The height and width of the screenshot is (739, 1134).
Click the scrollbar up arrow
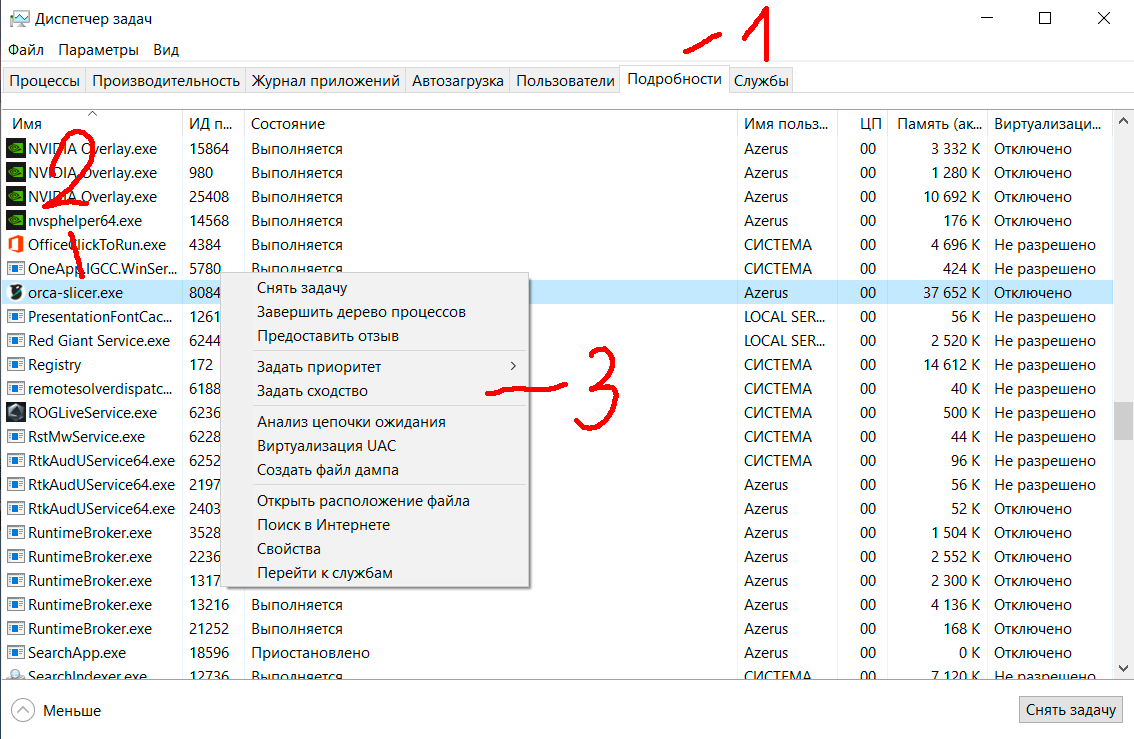pyautogui.click(x=1123, y=121)
